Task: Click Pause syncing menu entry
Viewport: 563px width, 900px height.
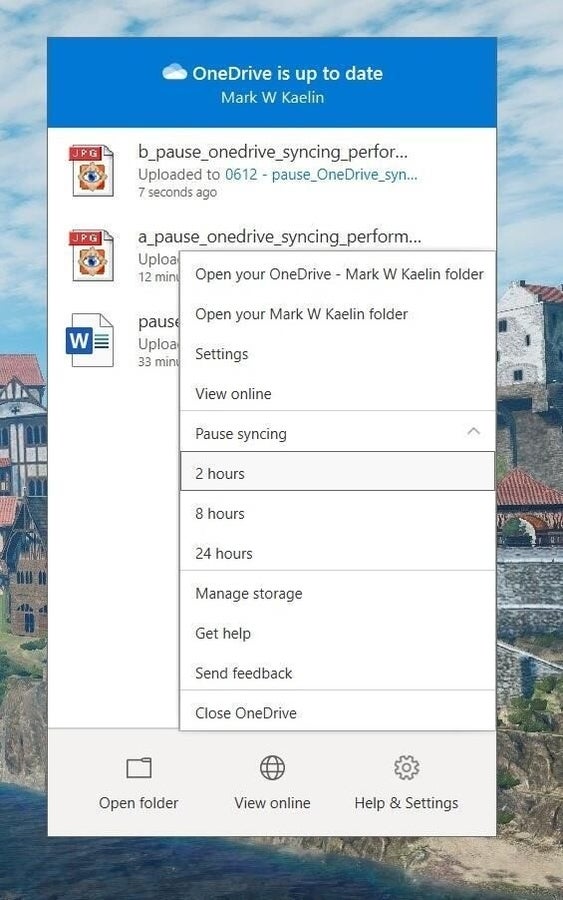Action: click(x=337, y=434)
